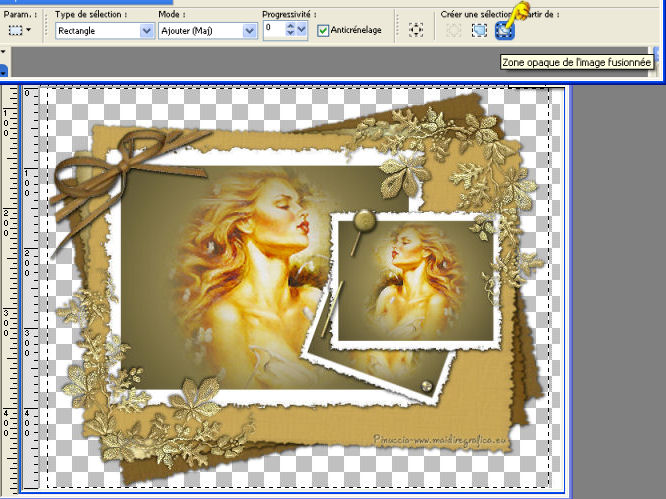Click the small black arrow at toolbar left edge
Viewport: 666px width, 499px height.
3,52
